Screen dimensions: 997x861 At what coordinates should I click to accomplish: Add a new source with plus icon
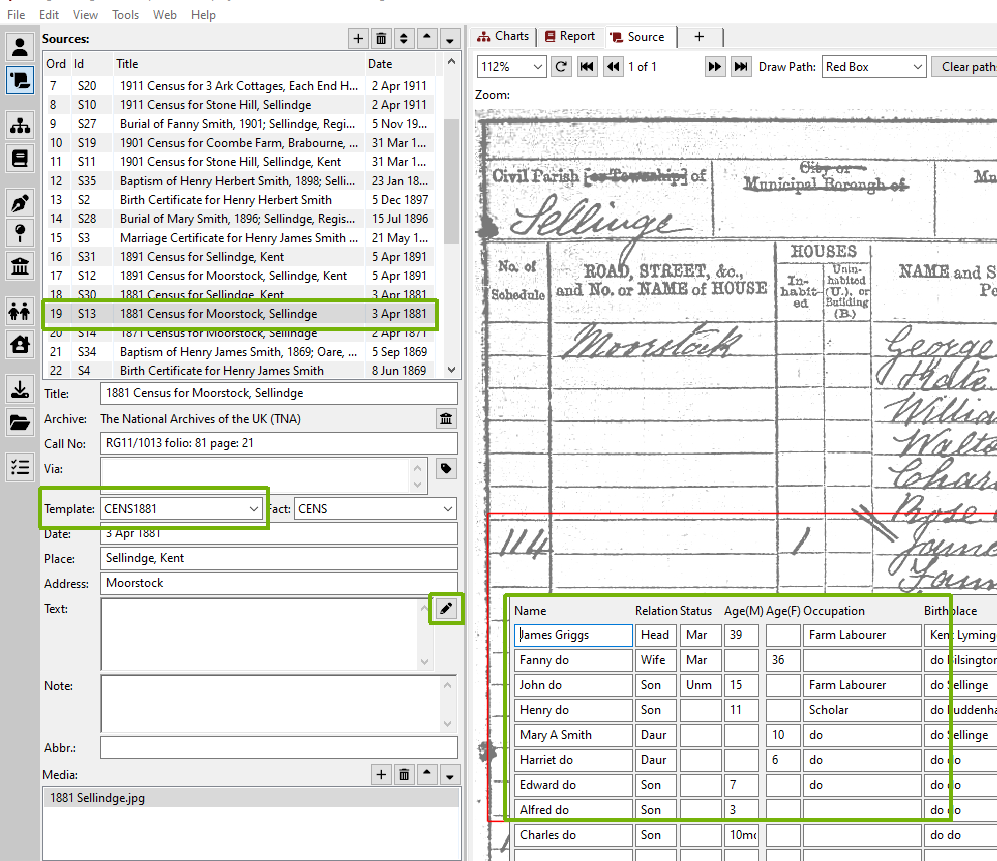click(x=358, y=39)
